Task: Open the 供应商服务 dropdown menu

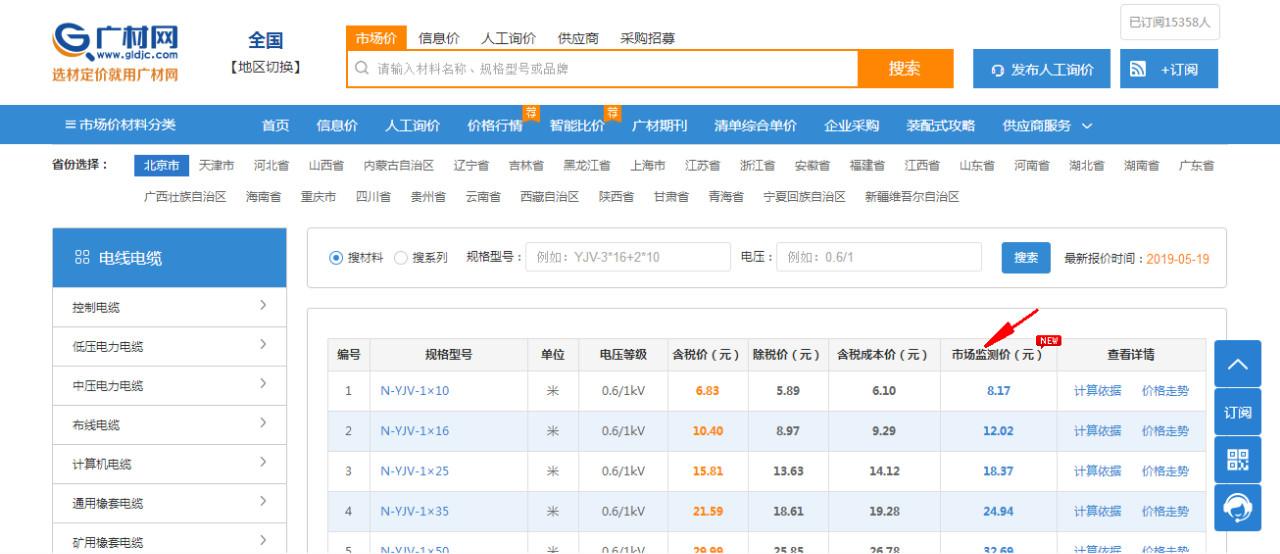Action: (1047, 125)
